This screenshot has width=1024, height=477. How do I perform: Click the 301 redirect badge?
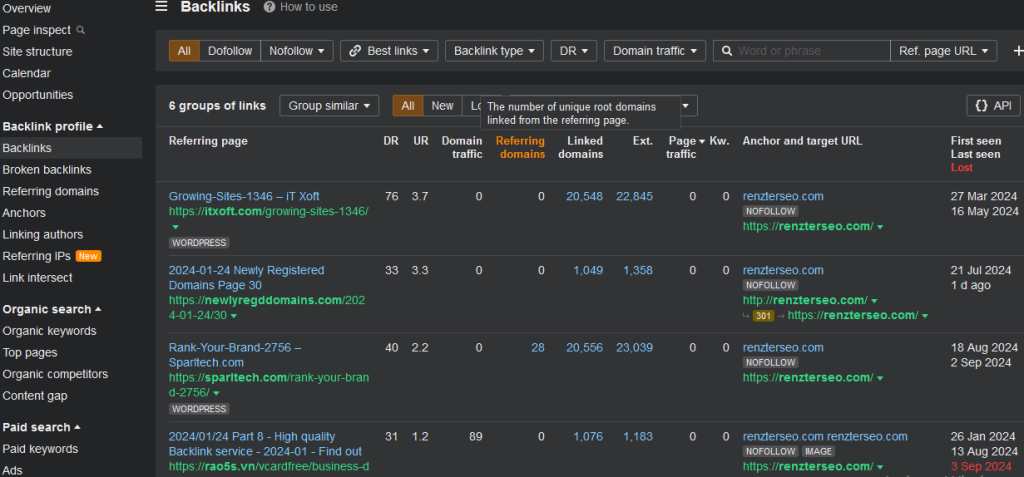(x=763, y=316)
